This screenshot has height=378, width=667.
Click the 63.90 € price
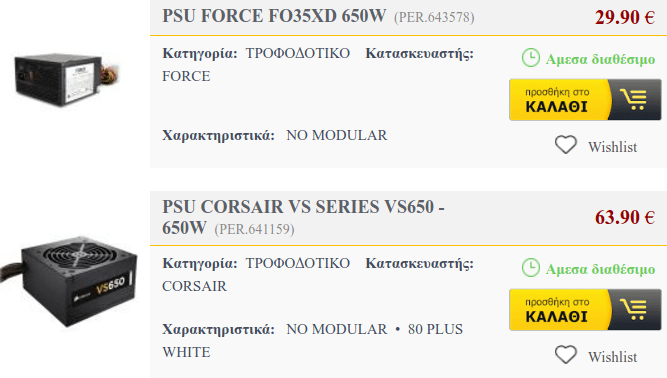click(624, 217)
